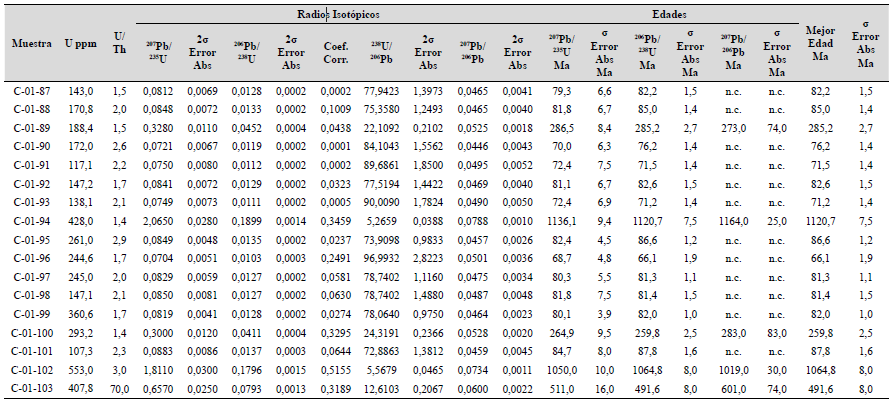Click sample row label C-01-103
Screen dimensions: 894x405
[32, 388]
